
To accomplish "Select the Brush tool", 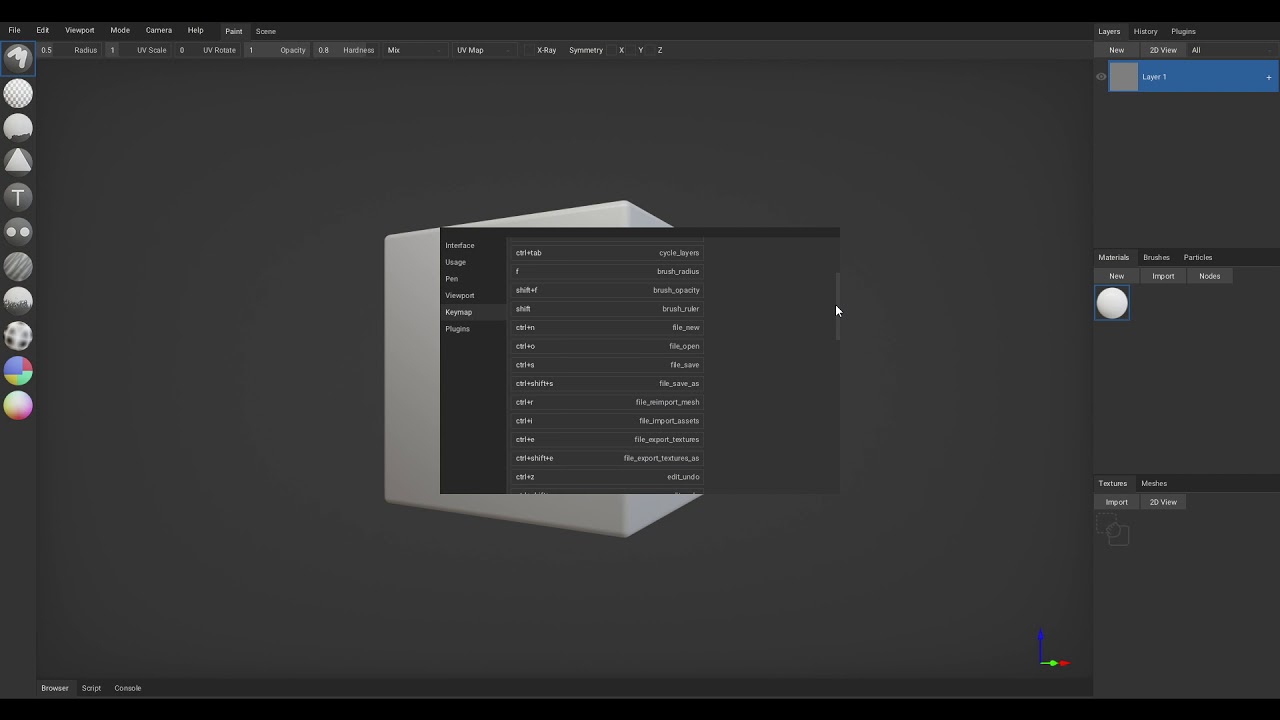I will 18,59.
